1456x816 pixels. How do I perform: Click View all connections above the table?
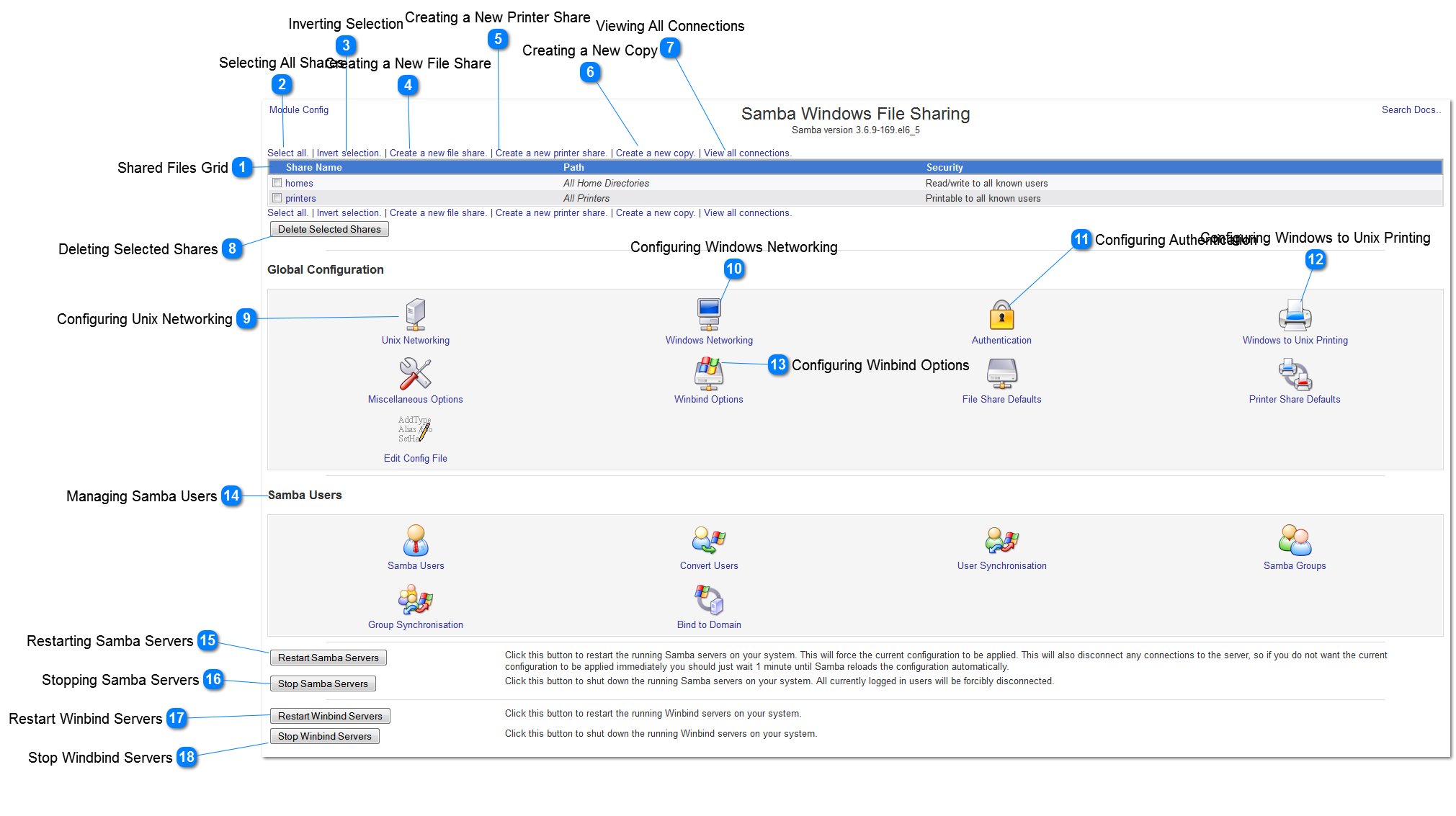[748, 153]
